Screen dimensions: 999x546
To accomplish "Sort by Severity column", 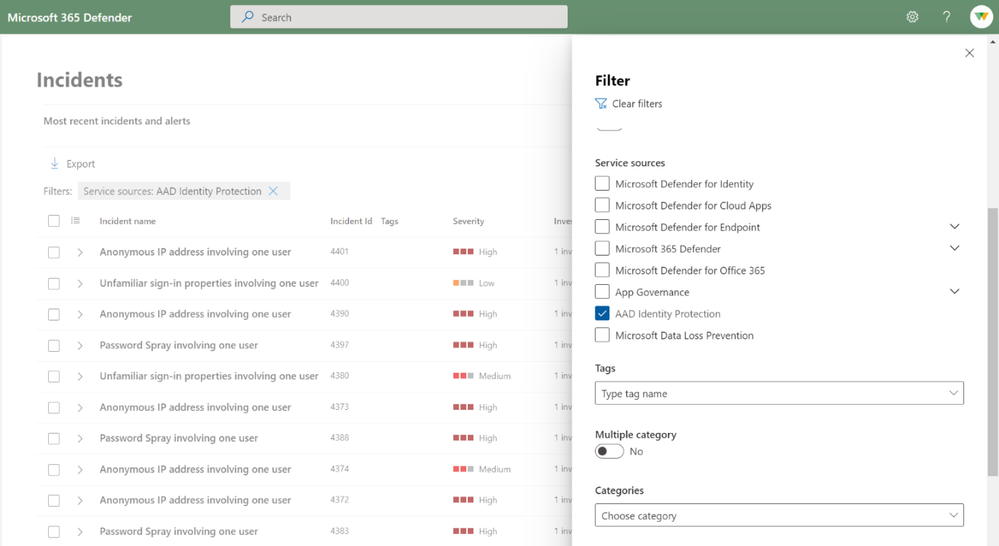I will click(x=468, y=221).
